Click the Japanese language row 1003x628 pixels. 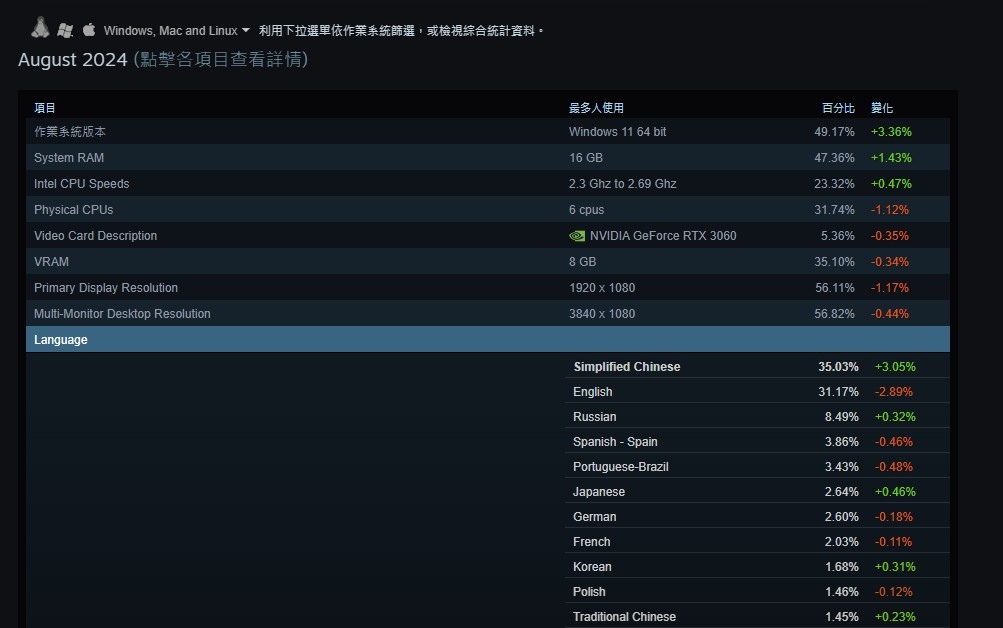598,492
